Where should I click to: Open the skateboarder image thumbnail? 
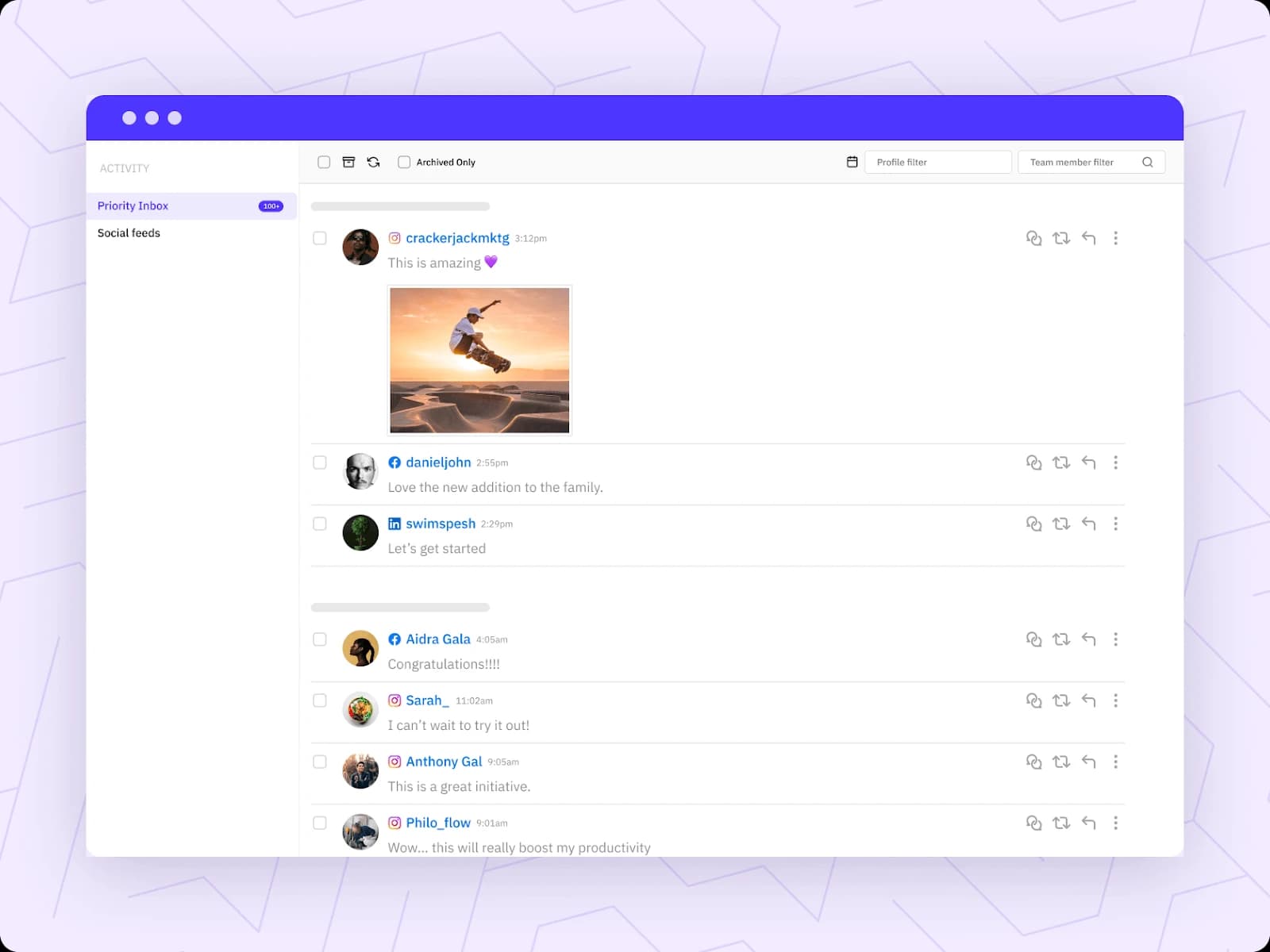click(479, 360)
